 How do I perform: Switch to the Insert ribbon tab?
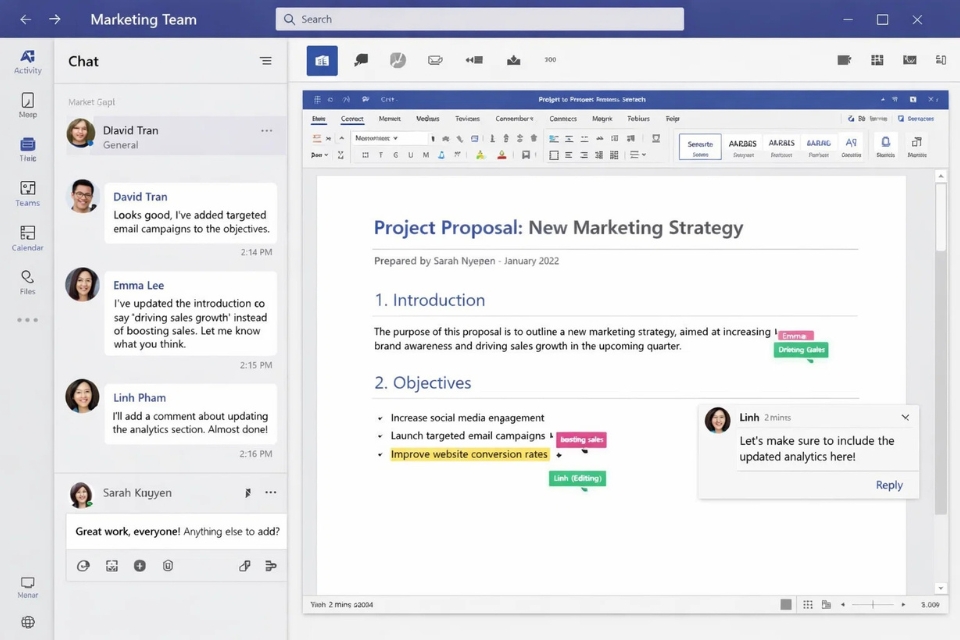[x=353, y=118]
